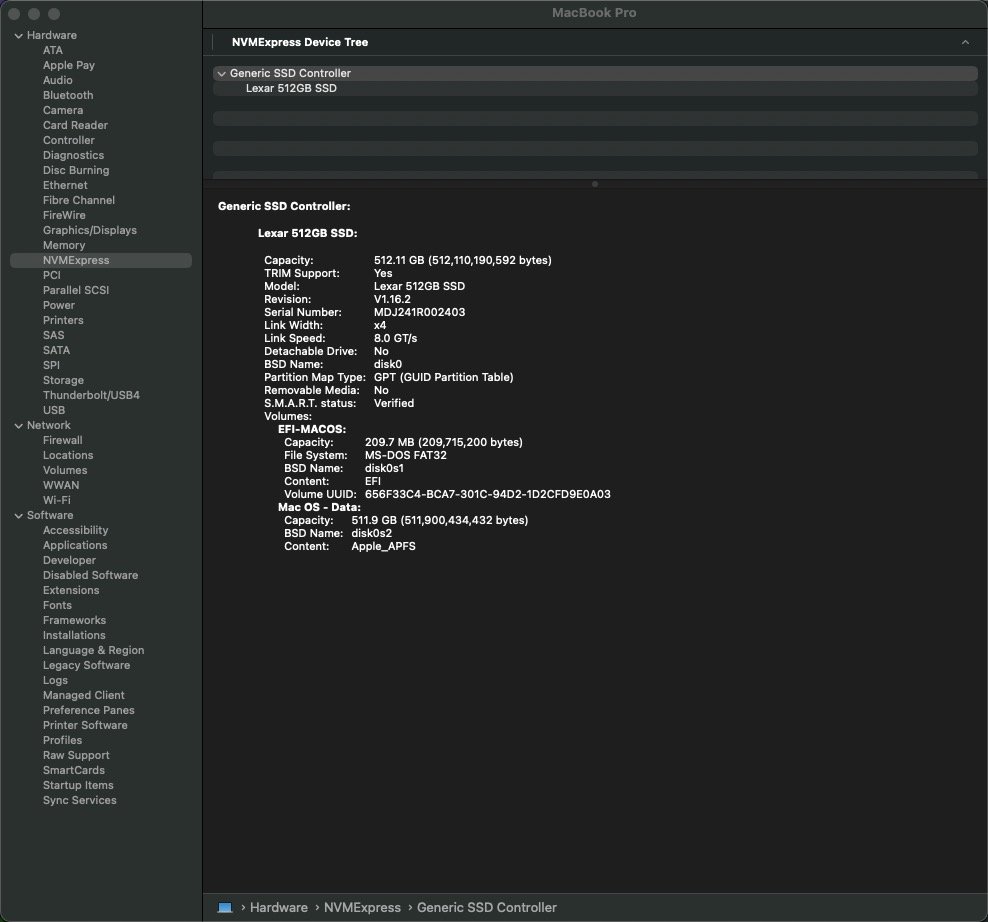Select Sync Services in the sidebar
Viewport: 988px width, 922px height.
pyautogui.click(x=79, y=800)
